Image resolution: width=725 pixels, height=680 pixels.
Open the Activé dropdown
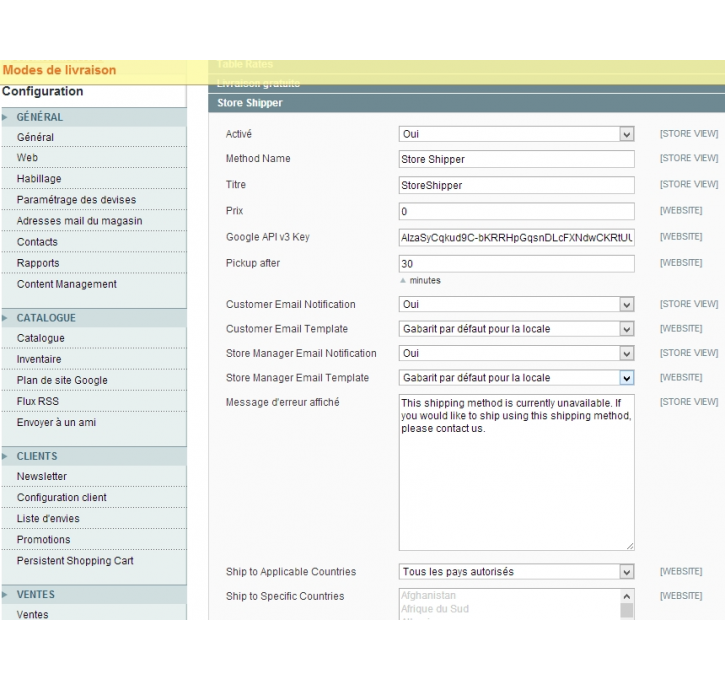tap(516, 134)
